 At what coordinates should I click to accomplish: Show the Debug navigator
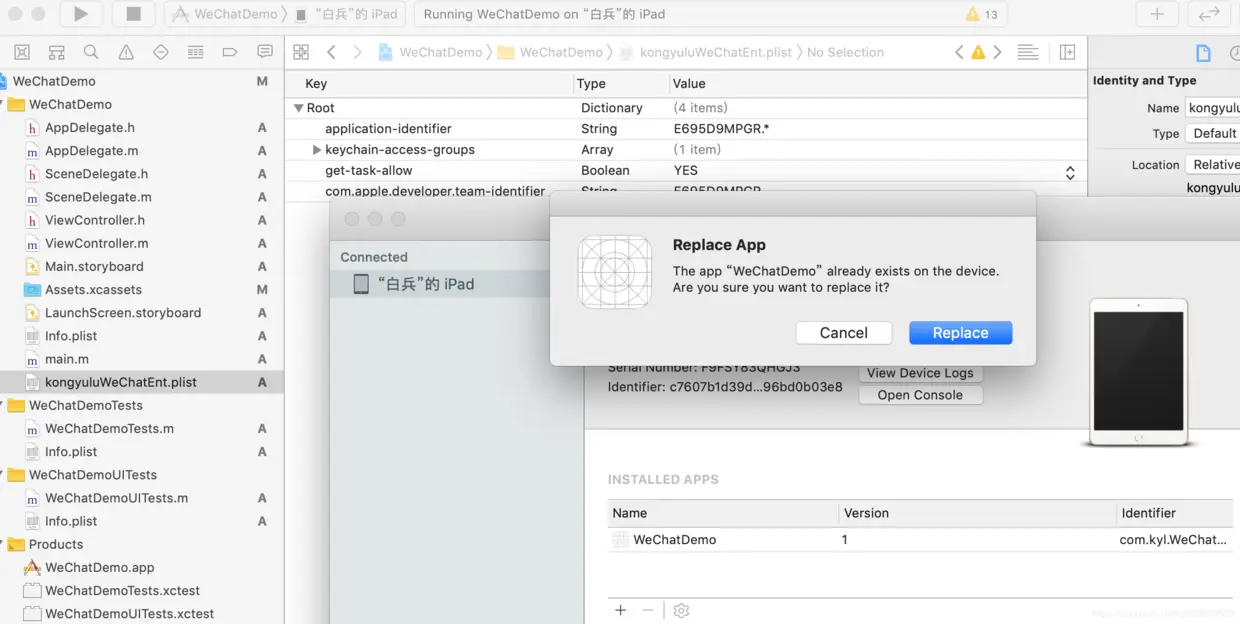(195, 52)
